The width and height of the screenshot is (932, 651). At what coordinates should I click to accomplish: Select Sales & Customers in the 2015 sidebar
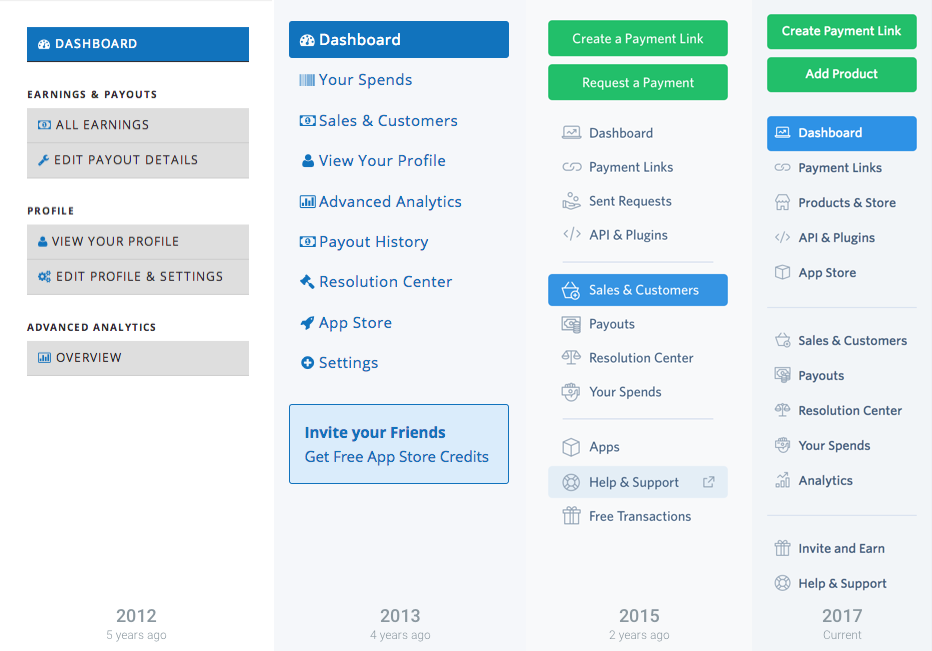[637, 290]
